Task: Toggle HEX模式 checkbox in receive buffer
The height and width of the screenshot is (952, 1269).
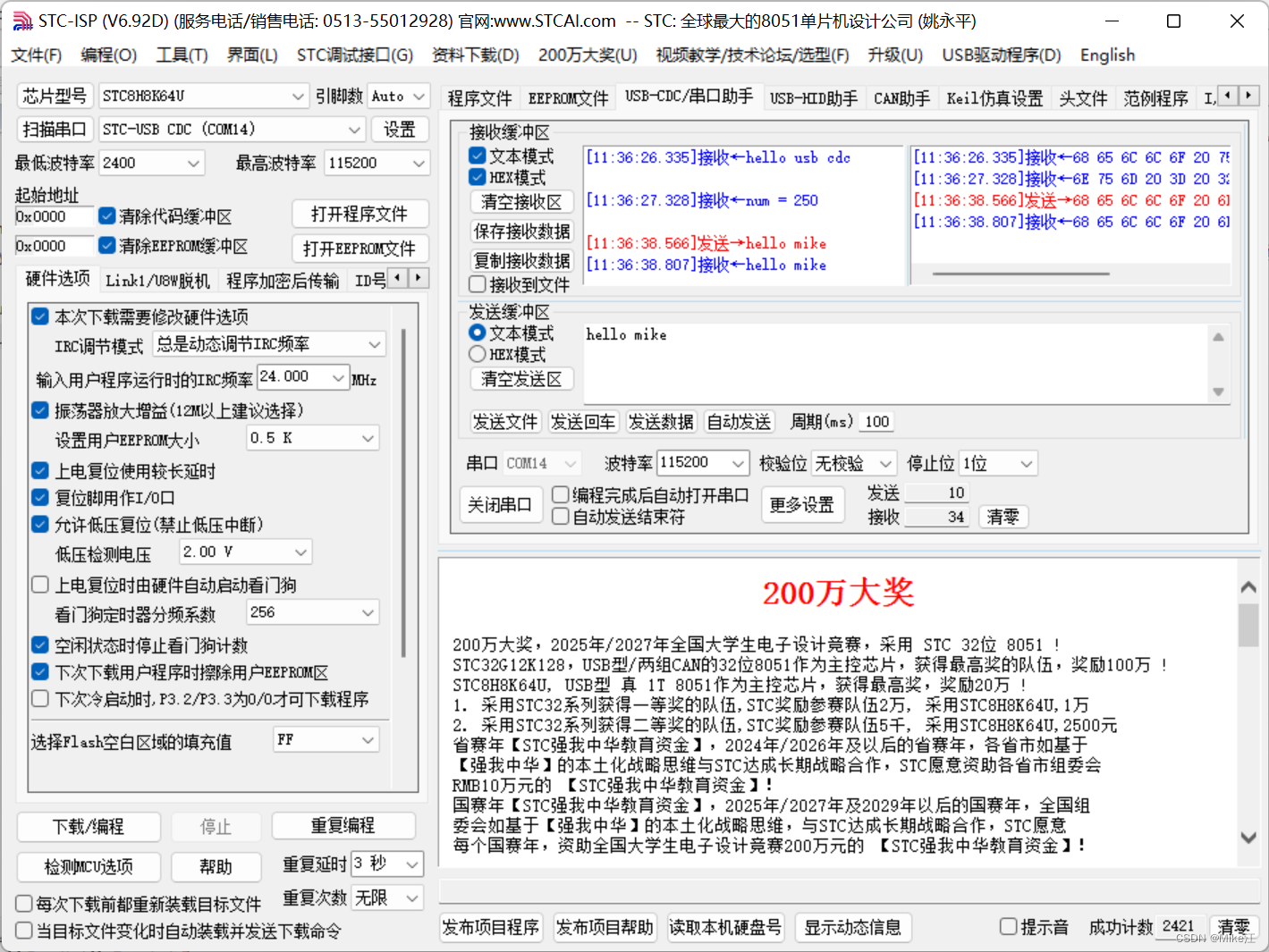Action: pyautogui.click(x=478, y=177)
